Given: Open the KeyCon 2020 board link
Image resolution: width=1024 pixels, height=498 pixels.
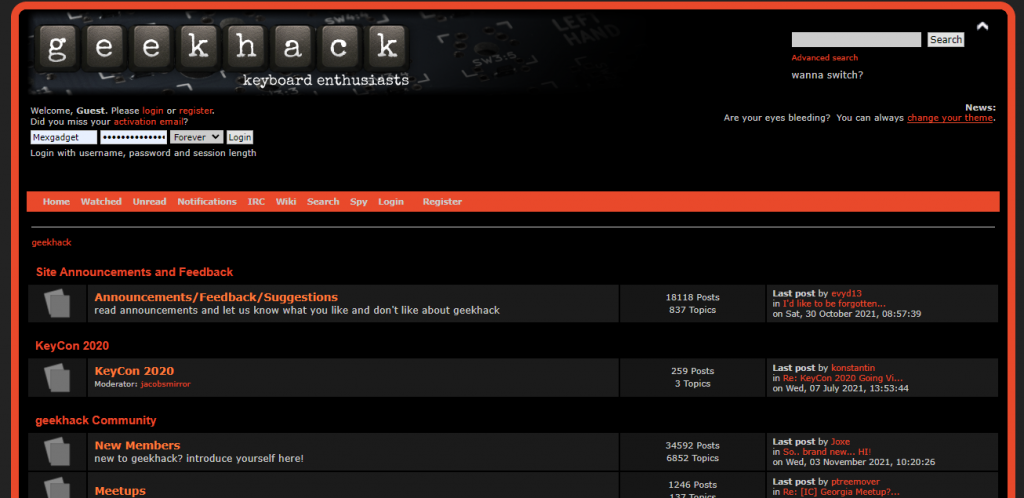Looking at the screenshot, I should pyautogui.click(x=134, y=371).
